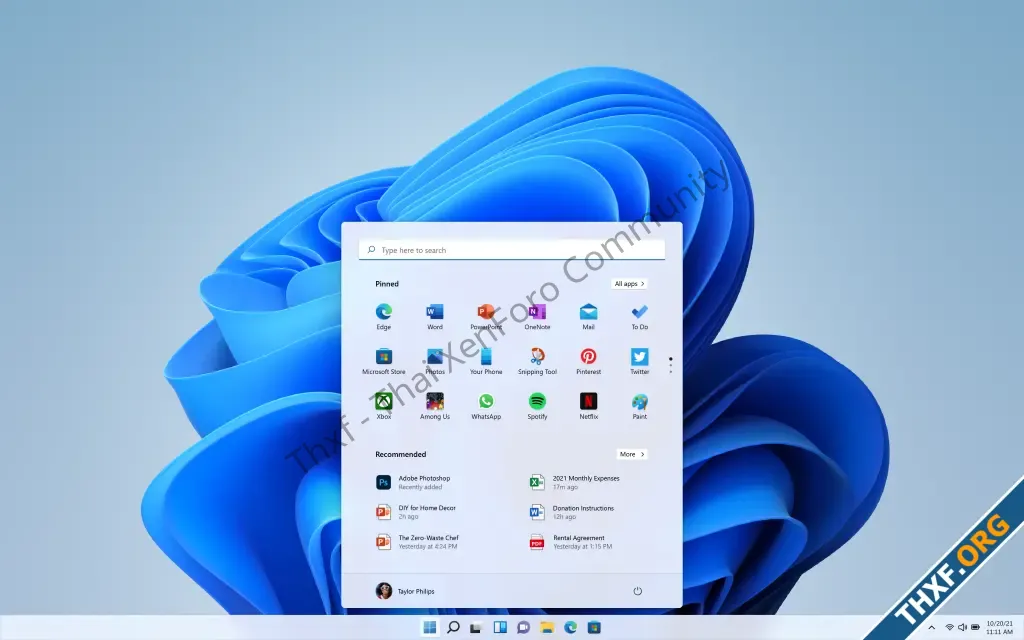Open Chat on the taskbar
Viewport: 1024px width, 640px height.
523,628
